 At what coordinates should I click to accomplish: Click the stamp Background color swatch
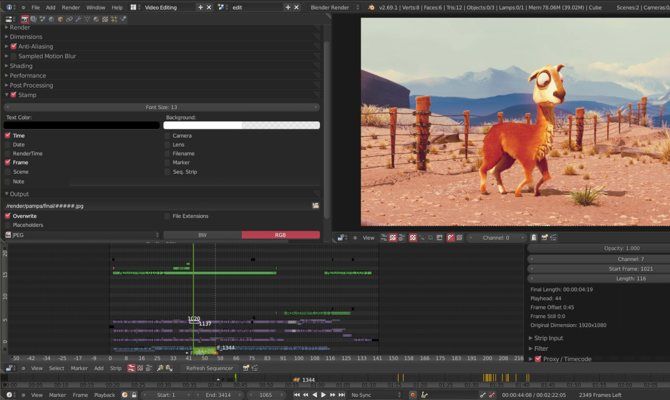[242, 126]
